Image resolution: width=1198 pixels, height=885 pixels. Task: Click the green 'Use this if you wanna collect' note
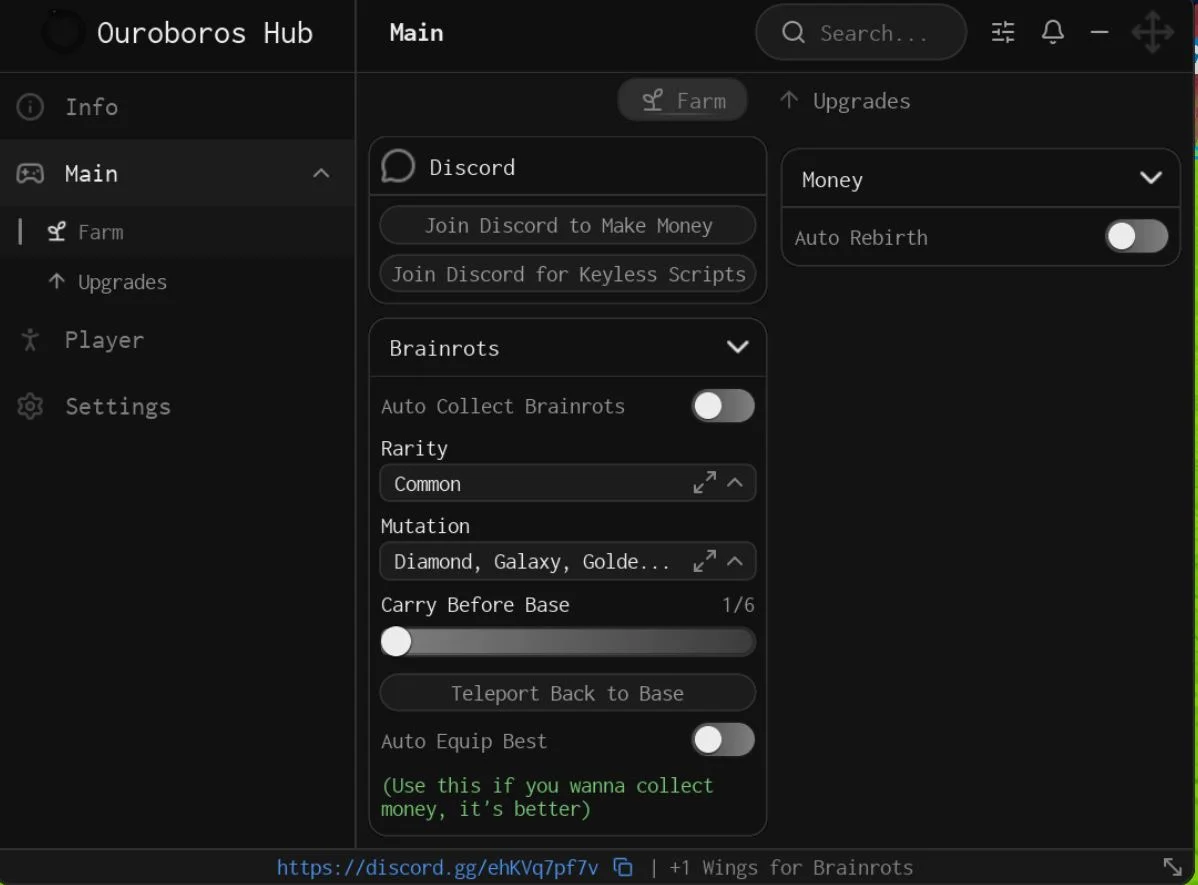click(x=547, y=797)
